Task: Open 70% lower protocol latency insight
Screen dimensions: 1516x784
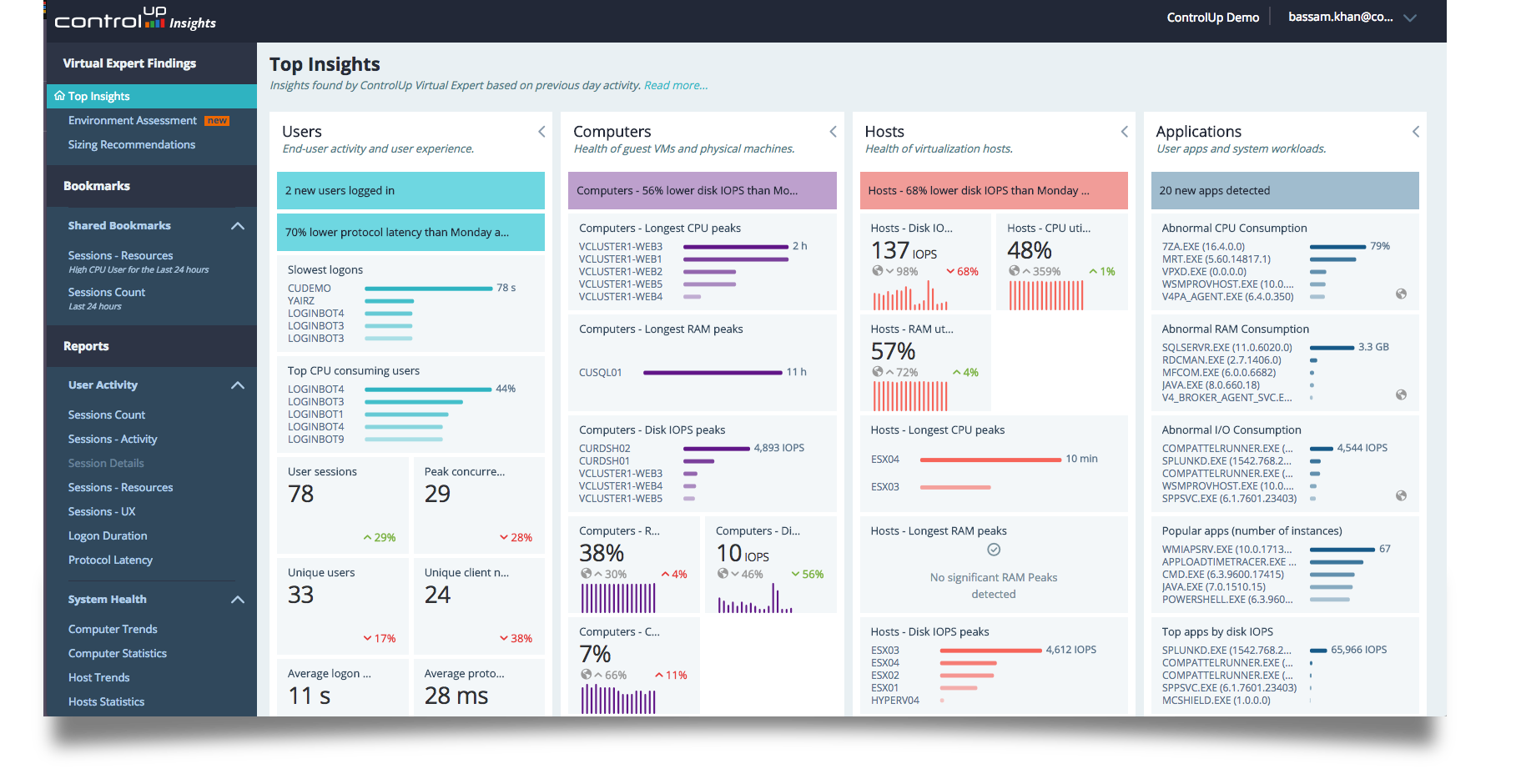Action: click(410, 233)
